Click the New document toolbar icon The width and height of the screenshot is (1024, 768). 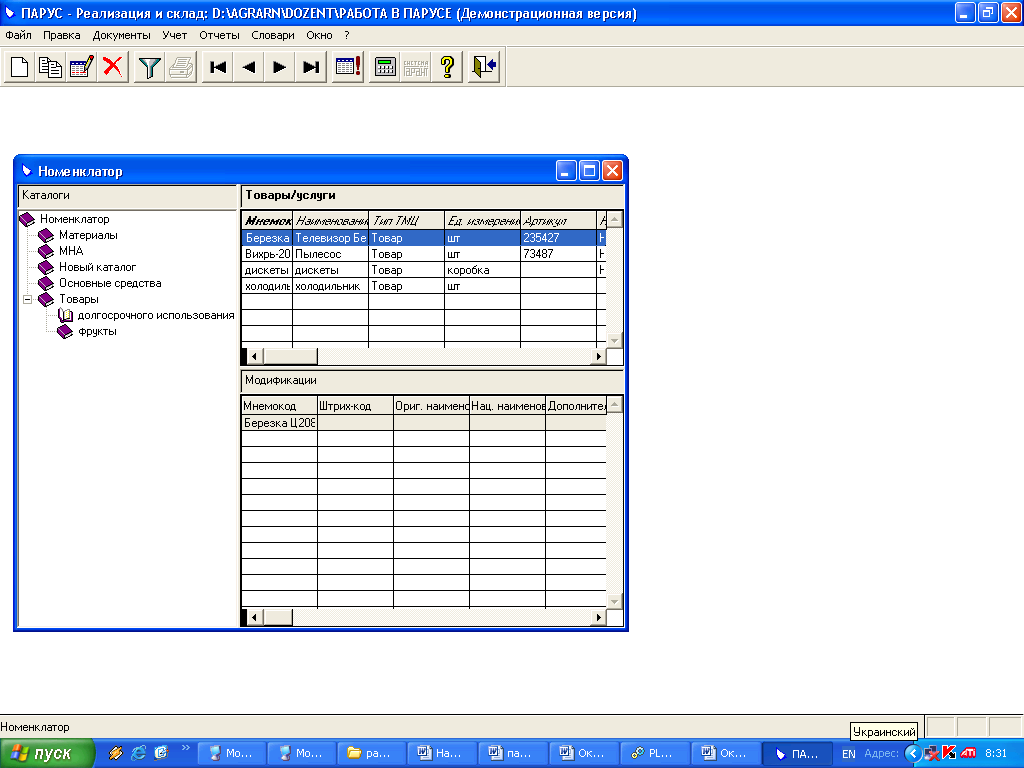20,67
